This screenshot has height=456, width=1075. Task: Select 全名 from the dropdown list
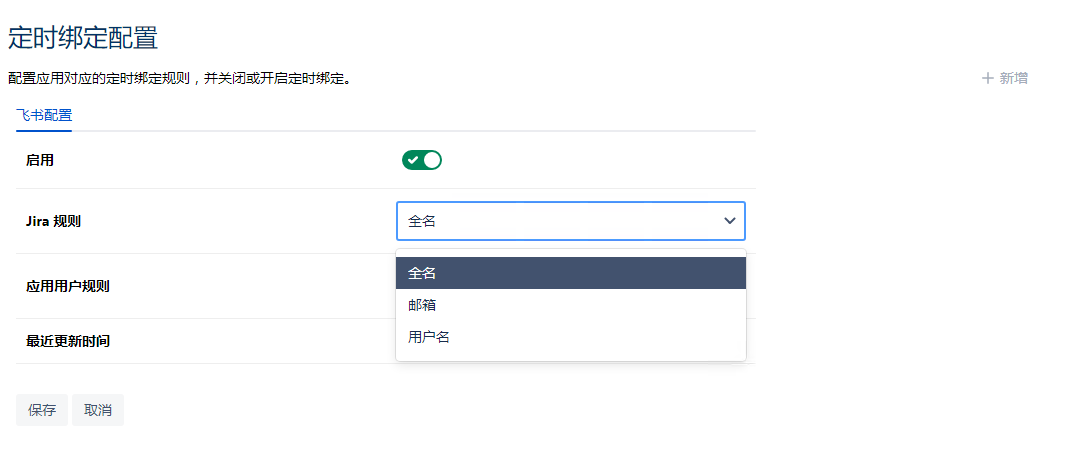point(422,273)
